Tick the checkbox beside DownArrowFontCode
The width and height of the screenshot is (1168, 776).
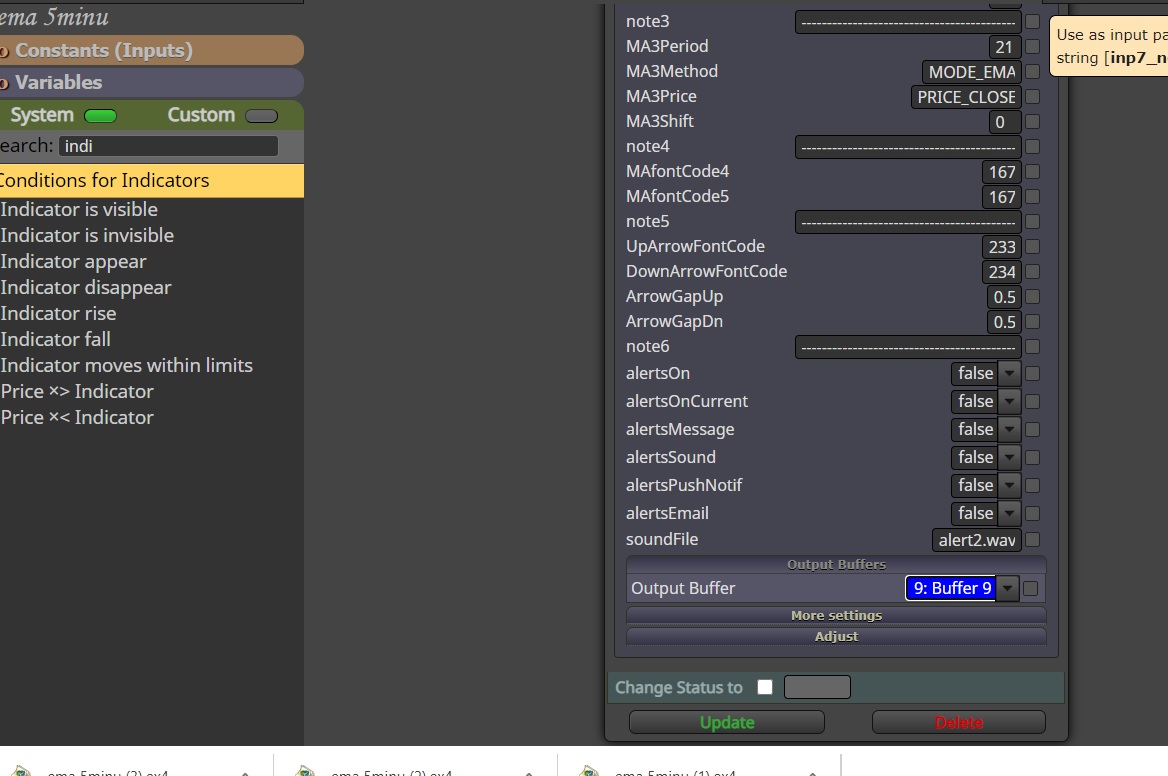(1032, 272)
